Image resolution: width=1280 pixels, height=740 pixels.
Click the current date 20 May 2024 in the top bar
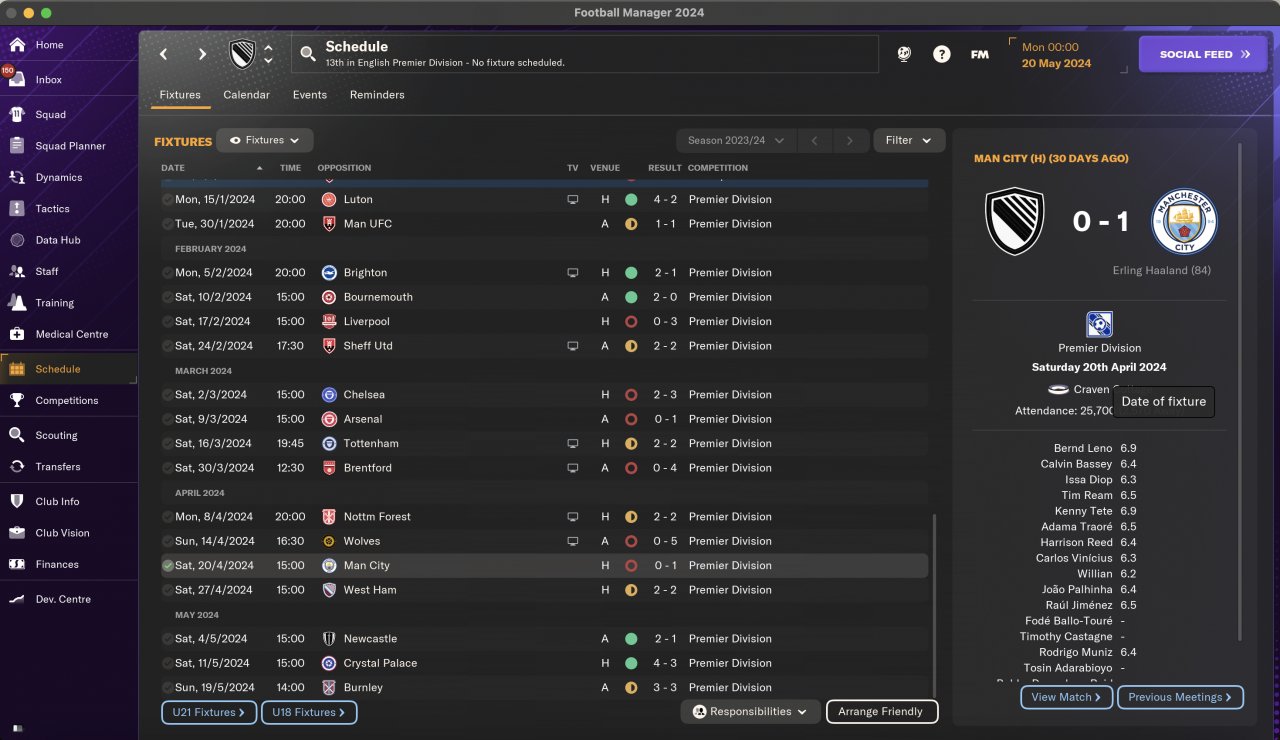(x=1056, y=63)
